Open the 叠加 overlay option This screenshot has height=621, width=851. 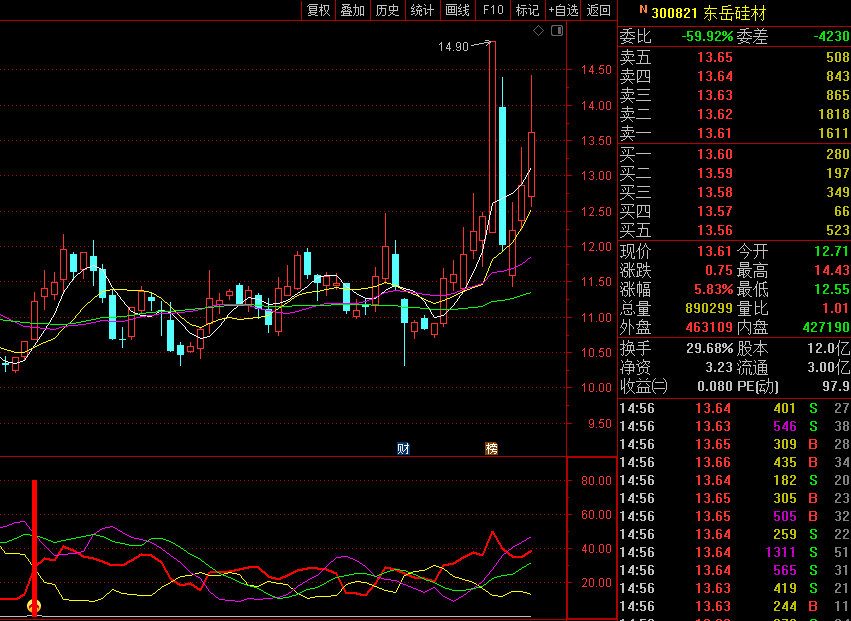pos(353,10)
